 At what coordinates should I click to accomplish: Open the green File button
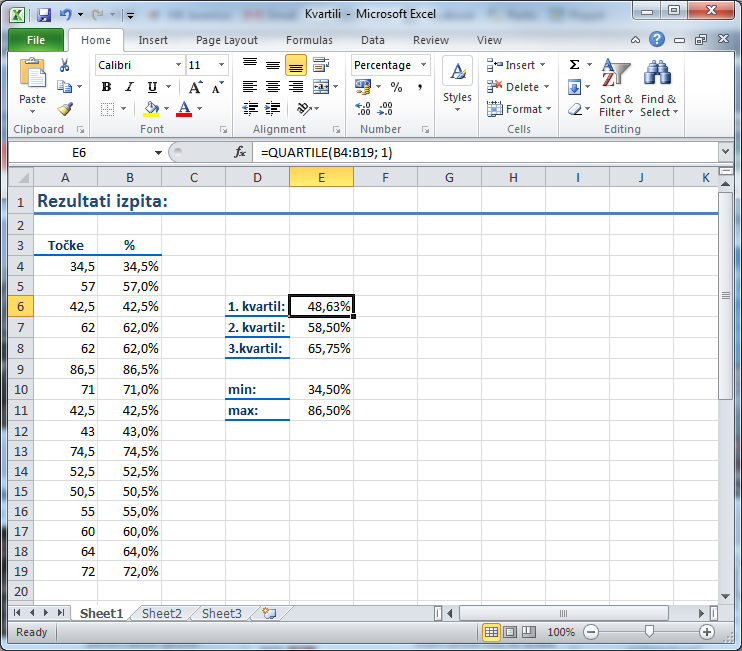coord(36,40)
